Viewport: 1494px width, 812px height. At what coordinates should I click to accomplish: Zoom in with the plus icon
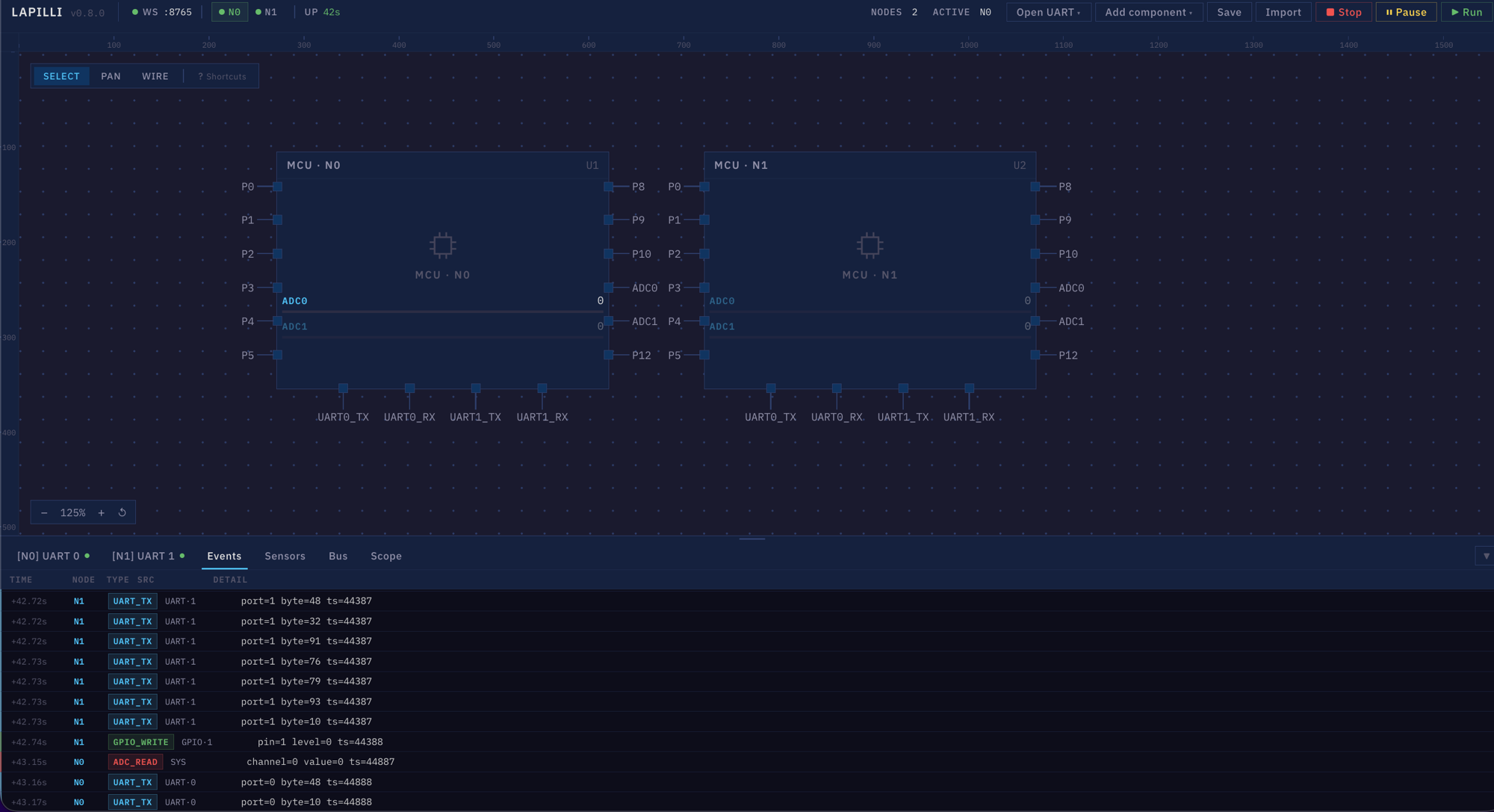pyautogui.click(x=102, y=512)
